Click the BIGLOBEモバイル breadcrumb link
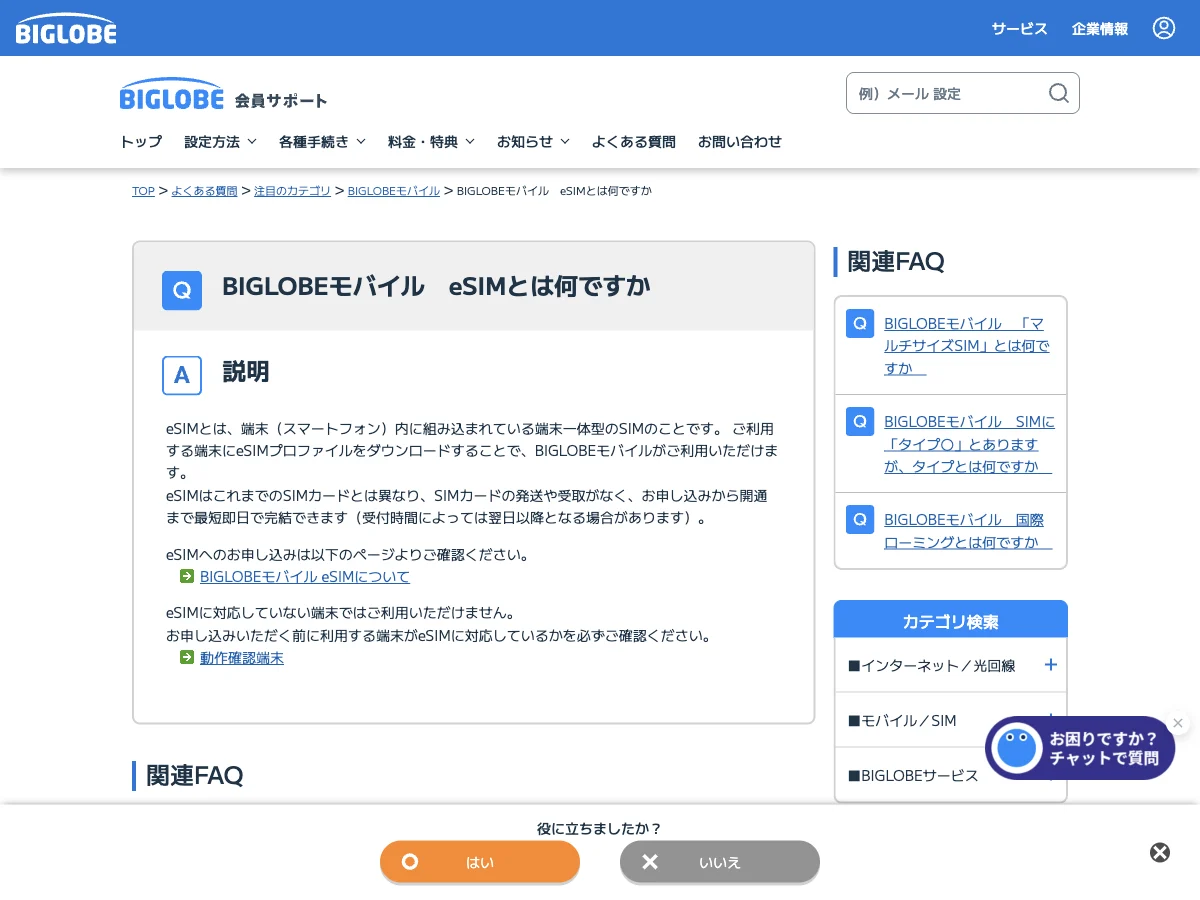The height and width of the screenshot is (900, 1200). point(394,190)
